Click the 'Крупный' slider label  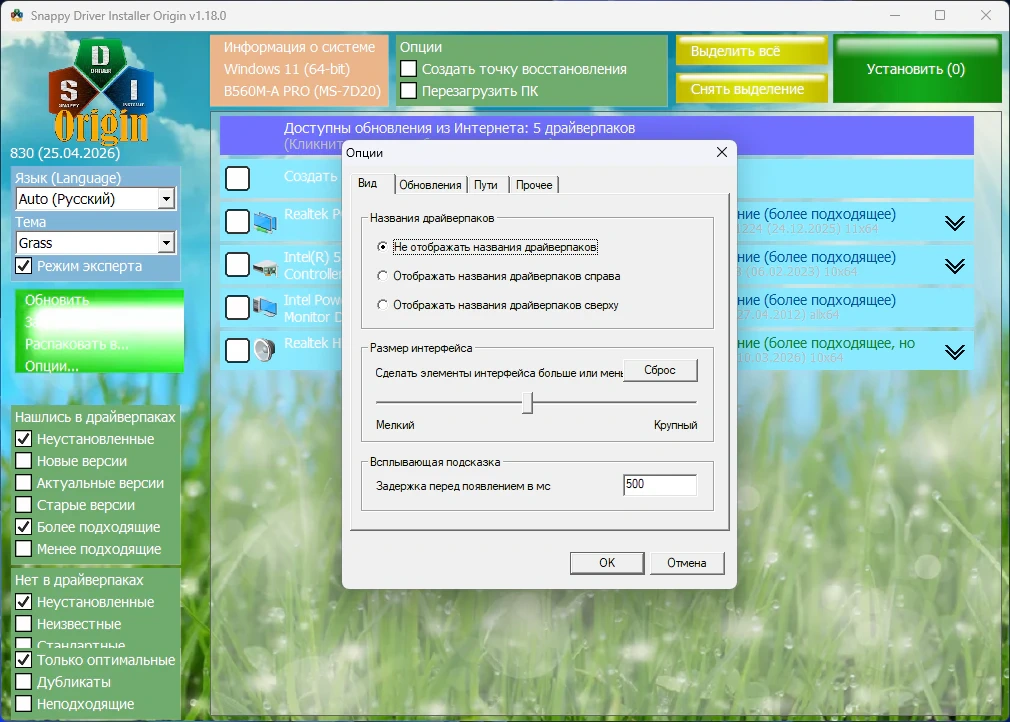click(x=675, y=425)
